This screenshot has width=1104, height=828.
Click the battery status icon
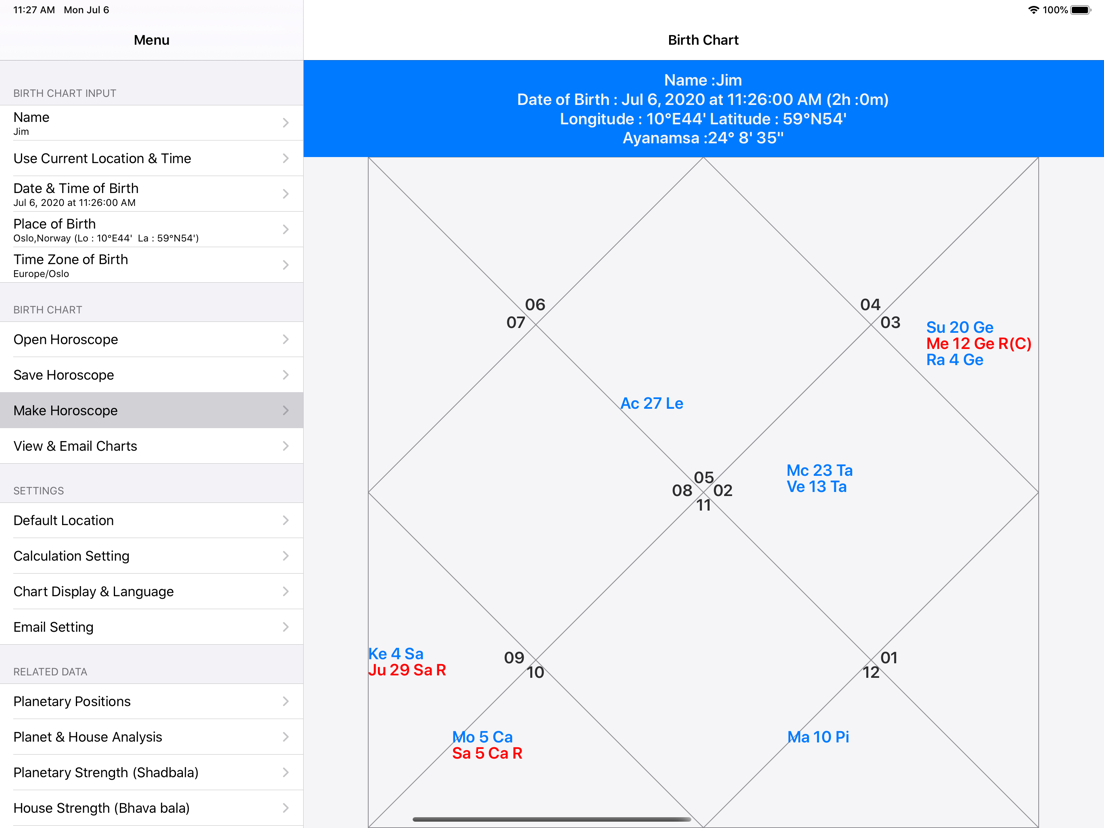click(1081, 10)
